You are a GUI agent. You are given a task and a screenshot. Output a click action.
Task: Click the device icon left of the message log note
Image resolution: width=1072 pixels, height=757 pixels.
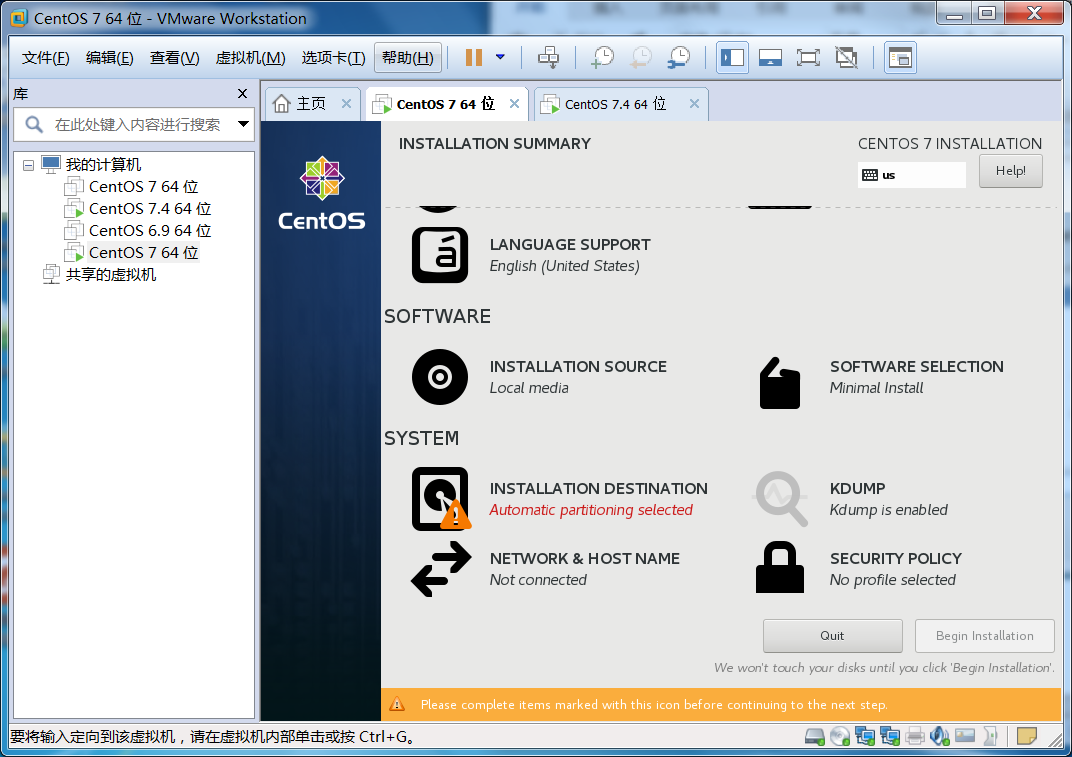[990, 736]
